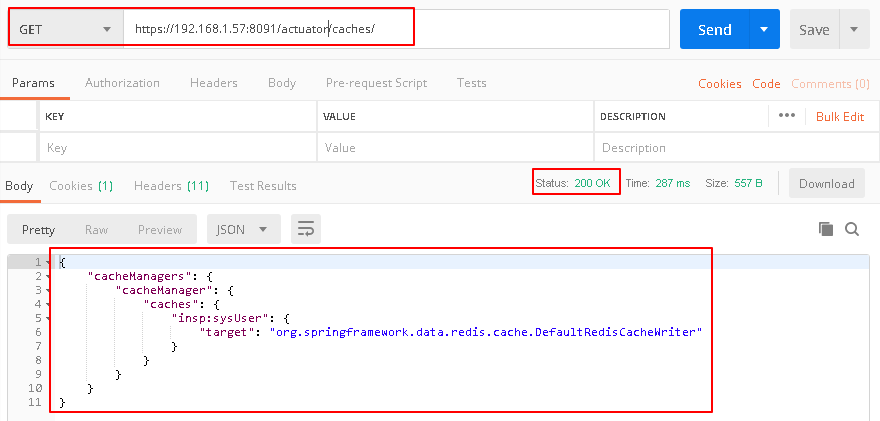This screenshot has height=421, width=880.
Task: Switch to the Authorization tab
Action: click(x=122, y=83)
